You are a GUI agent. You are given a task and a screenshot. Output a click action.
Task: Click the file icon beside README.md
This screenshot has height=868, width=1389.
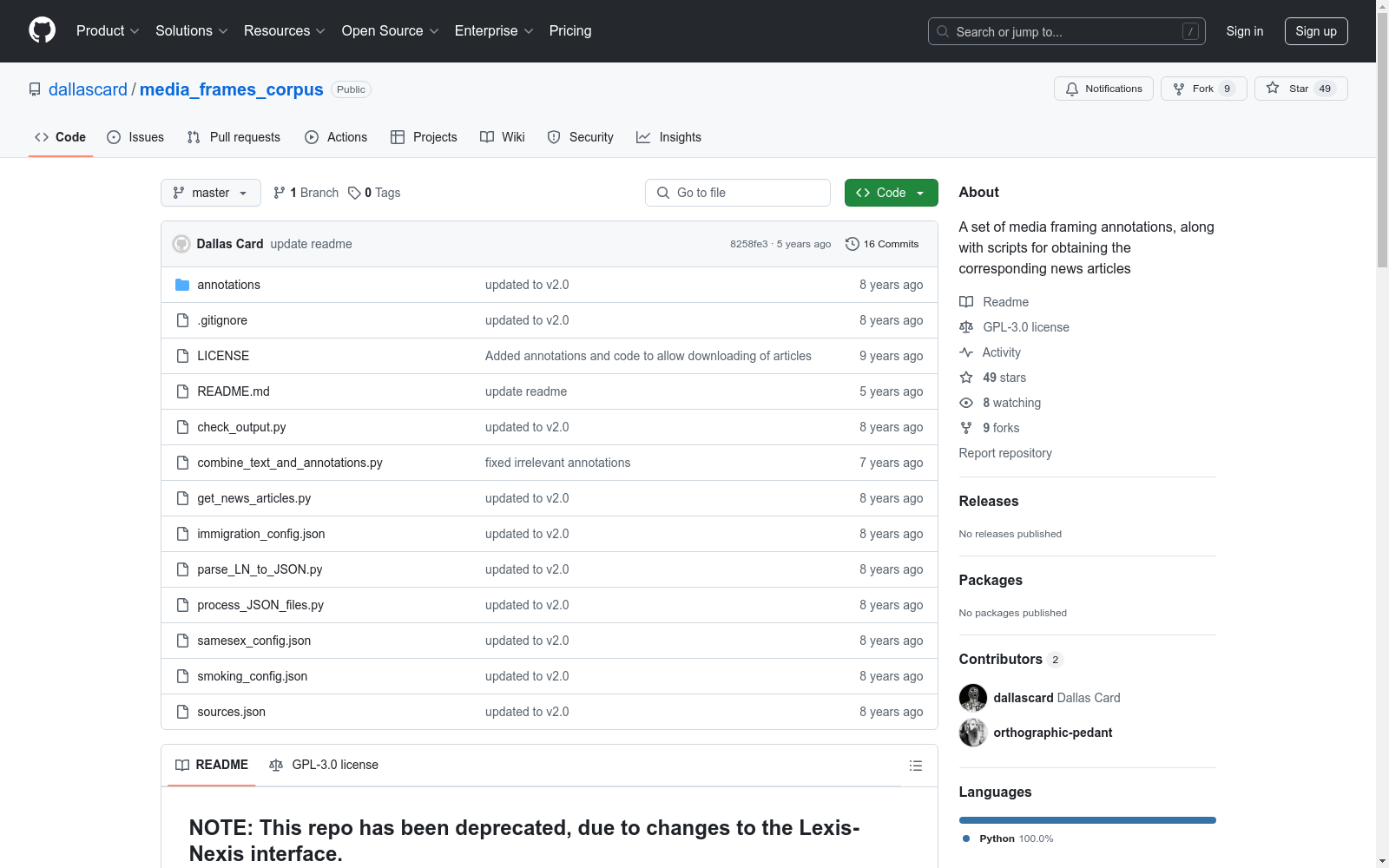point(182,391)
